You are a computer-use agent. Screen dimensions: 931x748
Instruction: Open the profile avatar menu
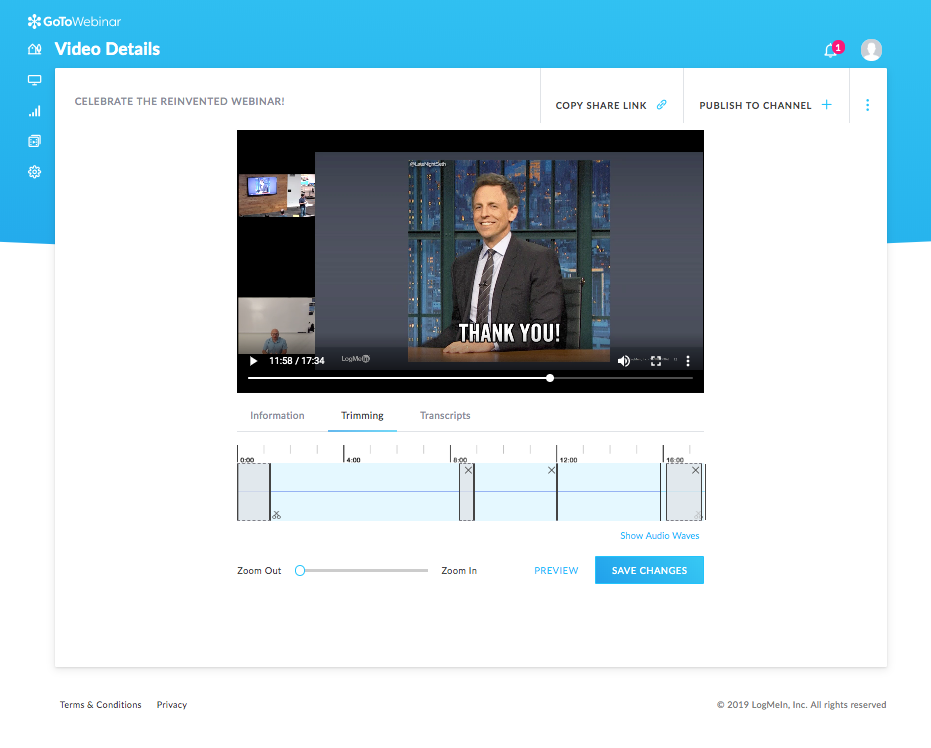tap(870, 49)
